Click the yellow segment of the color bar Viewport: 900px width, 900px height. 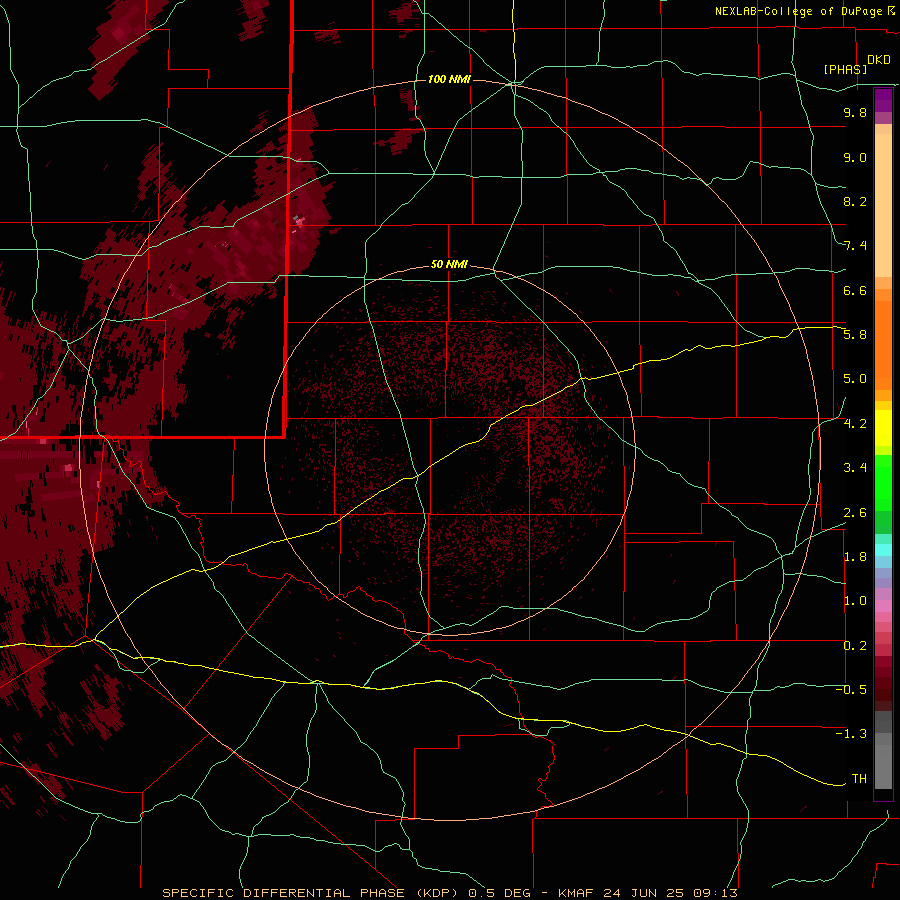tap(883, 428)
